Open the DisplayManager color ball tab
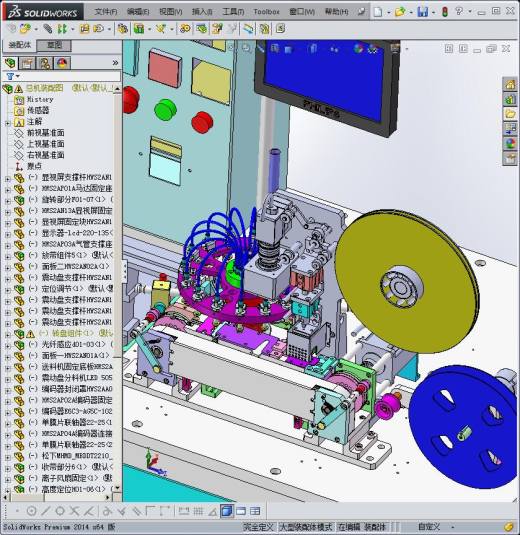The width and height of the screenshot is (520, 535). pyautogui.click(x=62, y=63)
